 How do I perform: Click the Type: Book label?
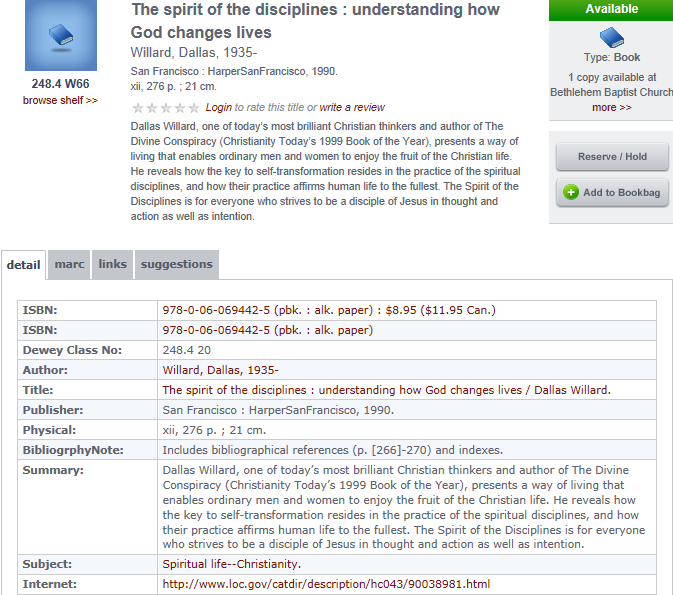coord(612,57)
